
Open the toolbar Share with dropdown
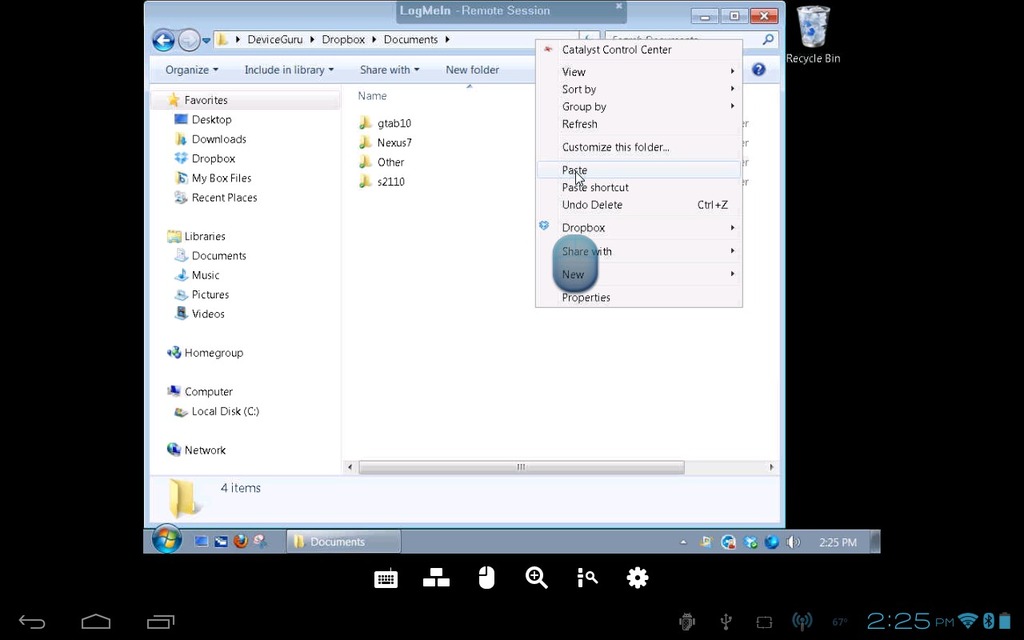pos(389,70)
